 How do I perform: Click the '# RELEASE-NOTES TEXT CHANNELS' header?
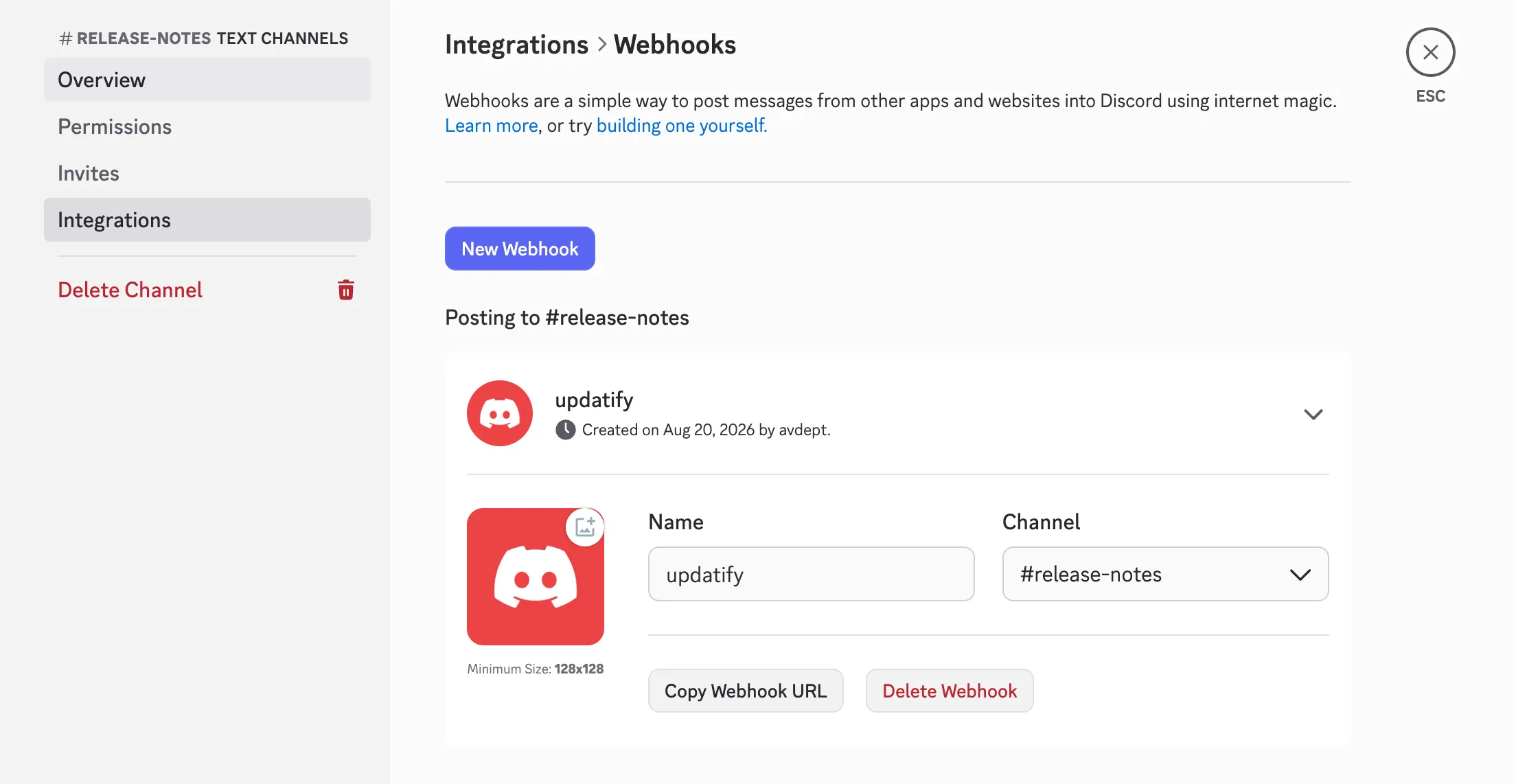pos(203,38)
